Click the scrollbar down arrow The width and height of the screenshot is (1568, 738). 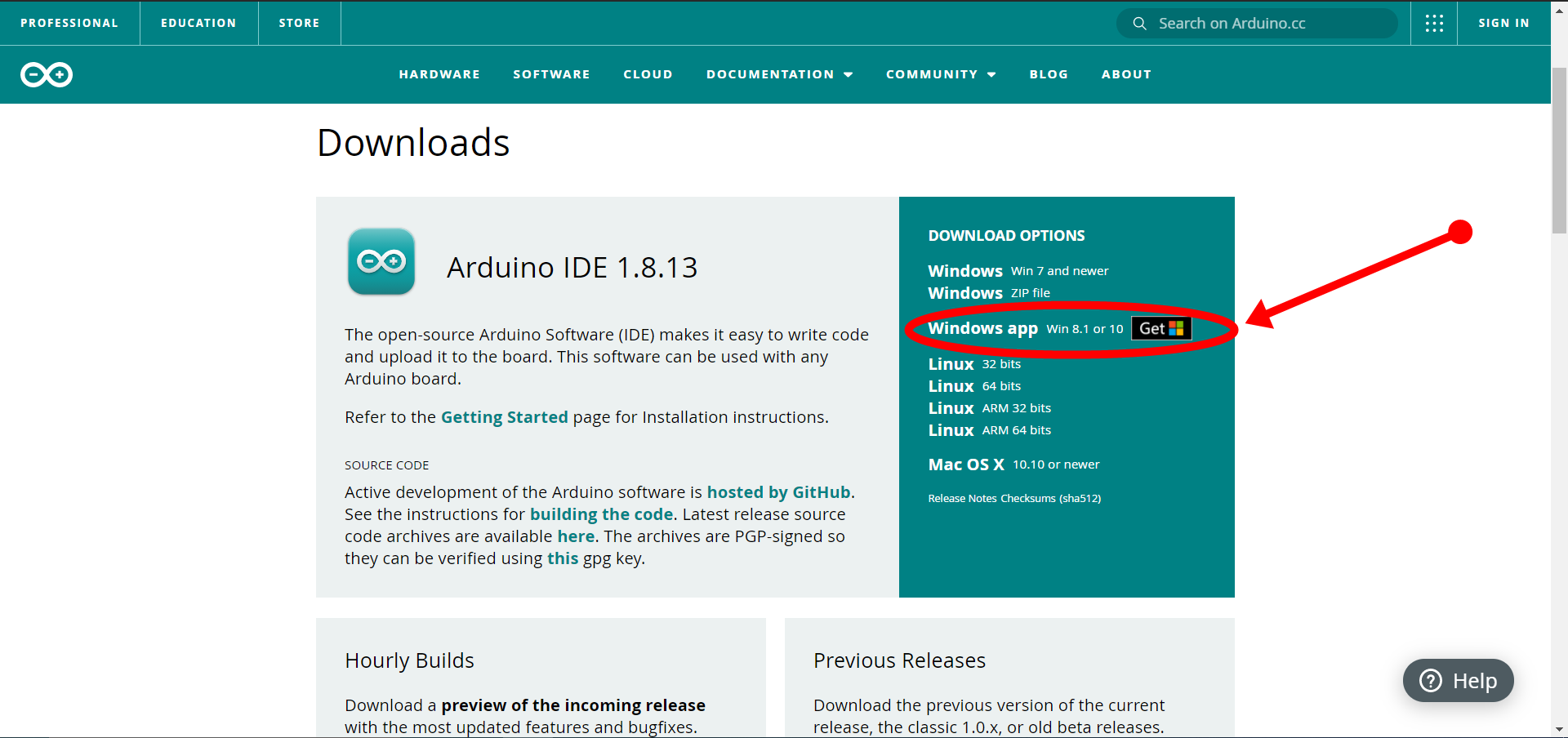[x=1559, y=729]
